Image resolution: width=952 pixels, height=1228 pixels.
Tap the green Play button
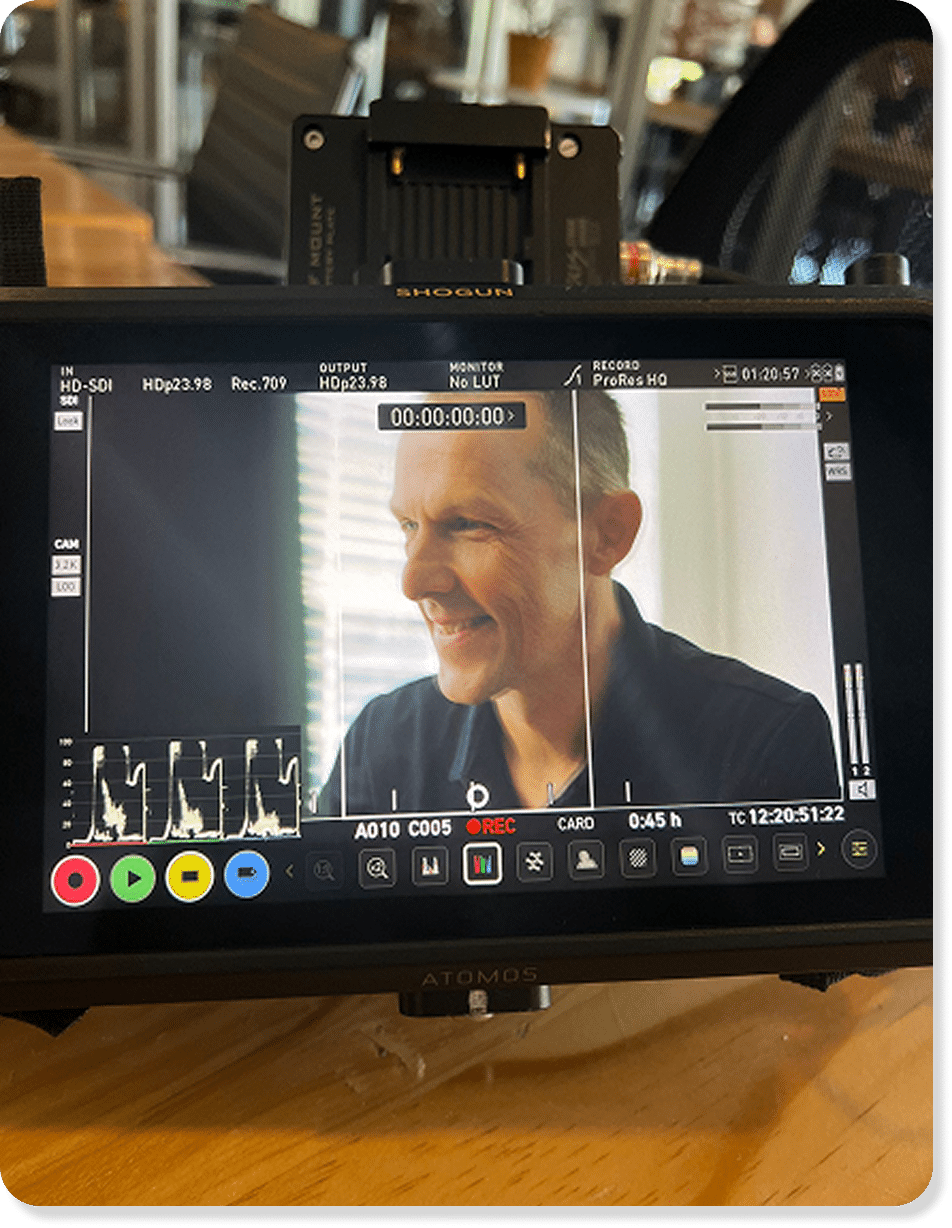click(132, 879)
